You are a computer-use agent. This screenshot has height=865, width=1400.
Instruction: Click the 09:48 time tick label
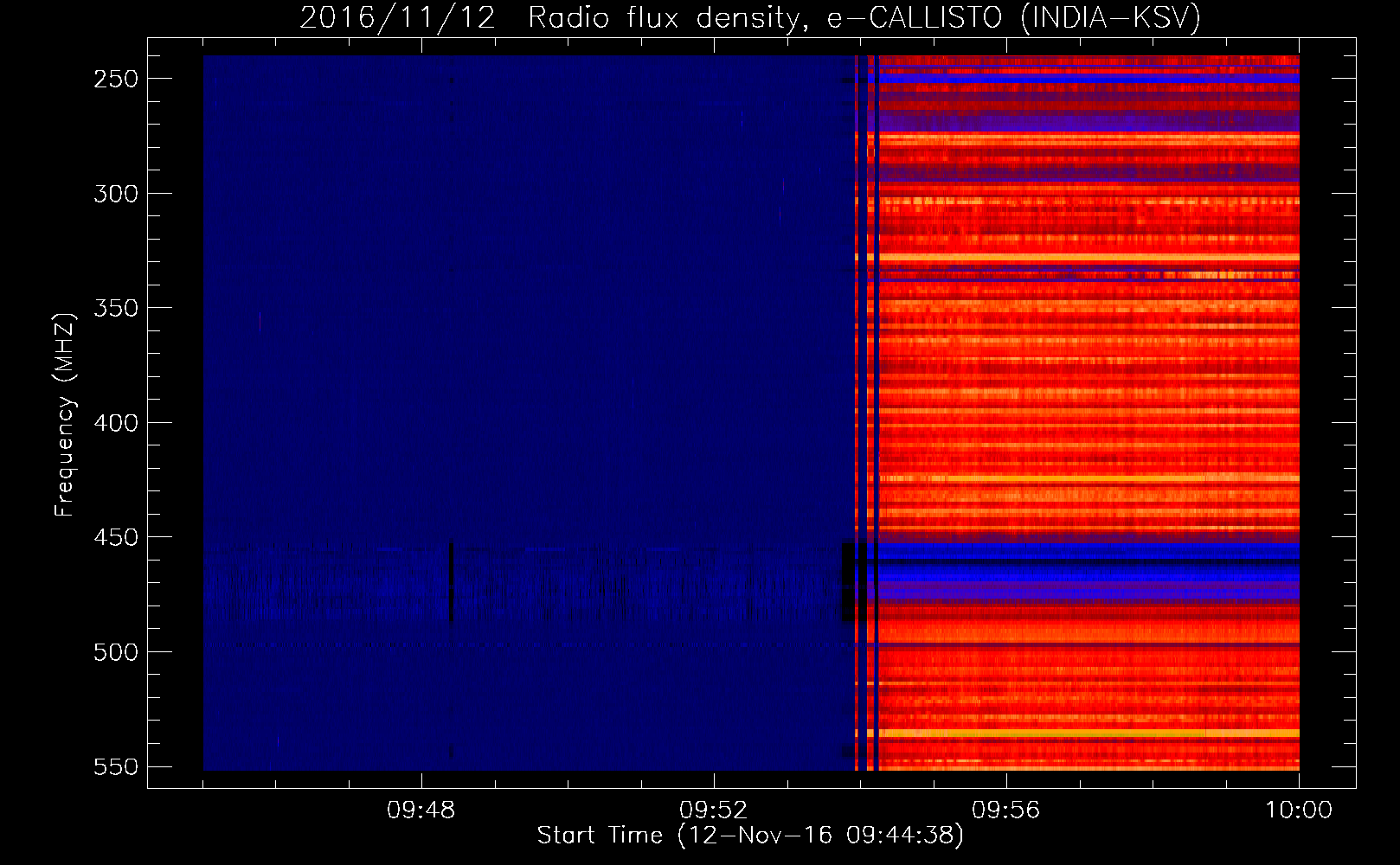[x=421, y=811]
